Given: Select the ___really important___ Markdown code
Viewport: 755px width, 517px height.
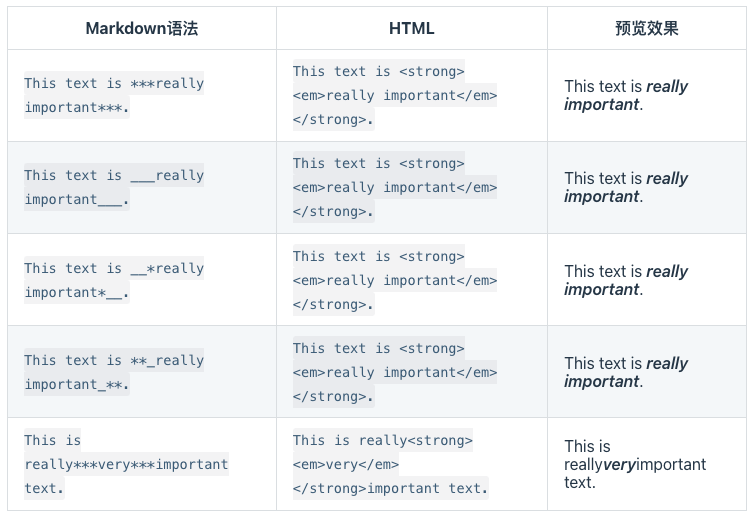Looking at the screenshot, I should 114,187.
